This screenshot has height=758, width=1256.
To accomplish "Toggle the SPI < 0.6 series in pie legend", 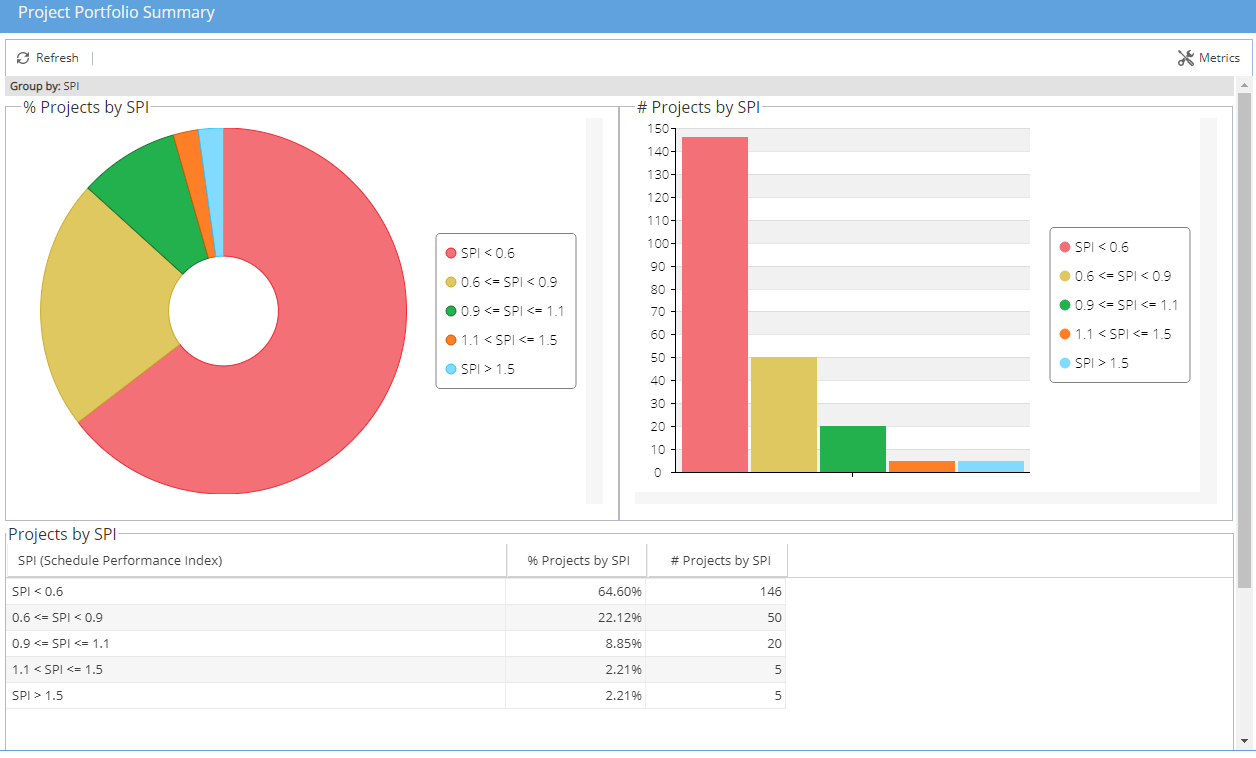I will [480, 253].
